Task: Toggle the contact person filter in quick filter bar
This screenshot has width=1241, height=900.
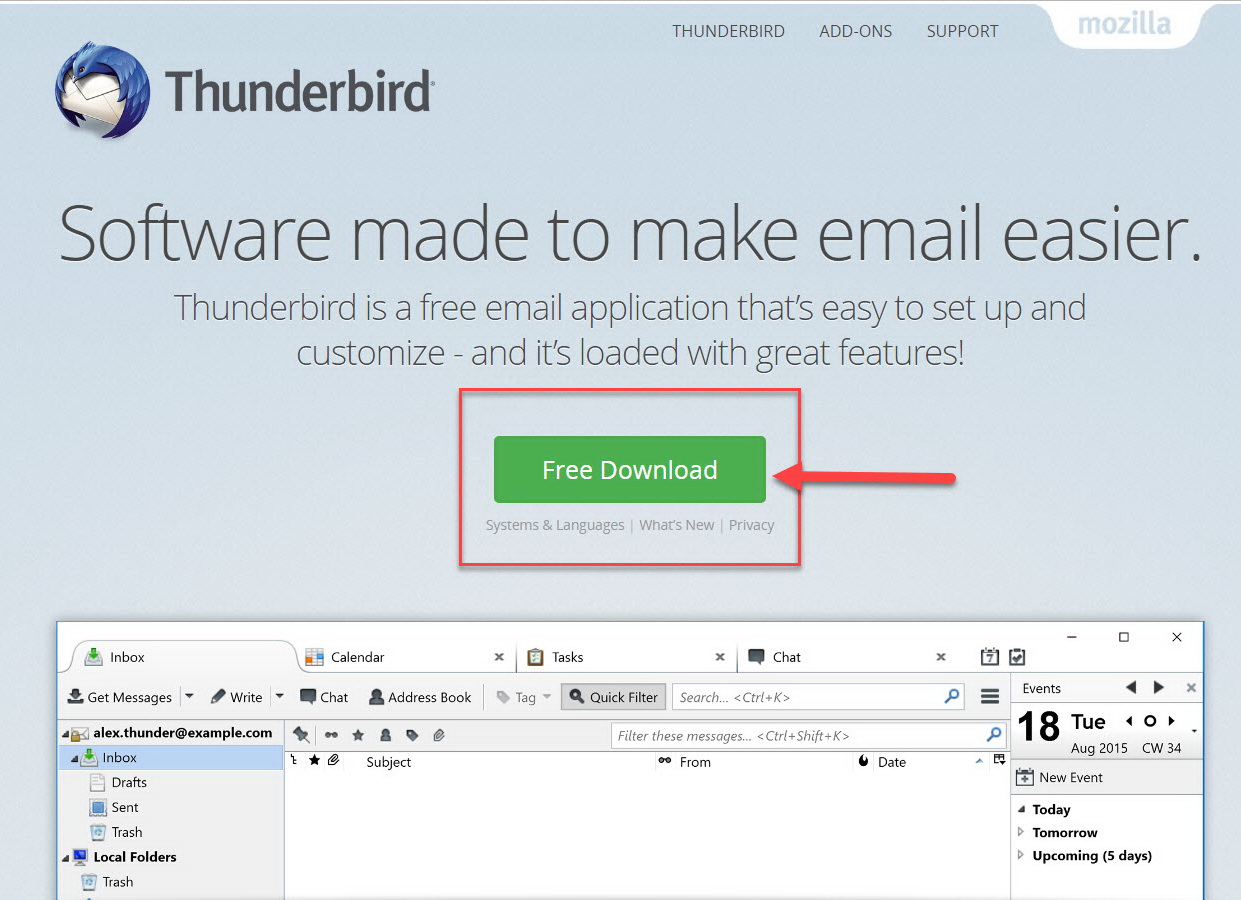Action: [x=385, y=735]
